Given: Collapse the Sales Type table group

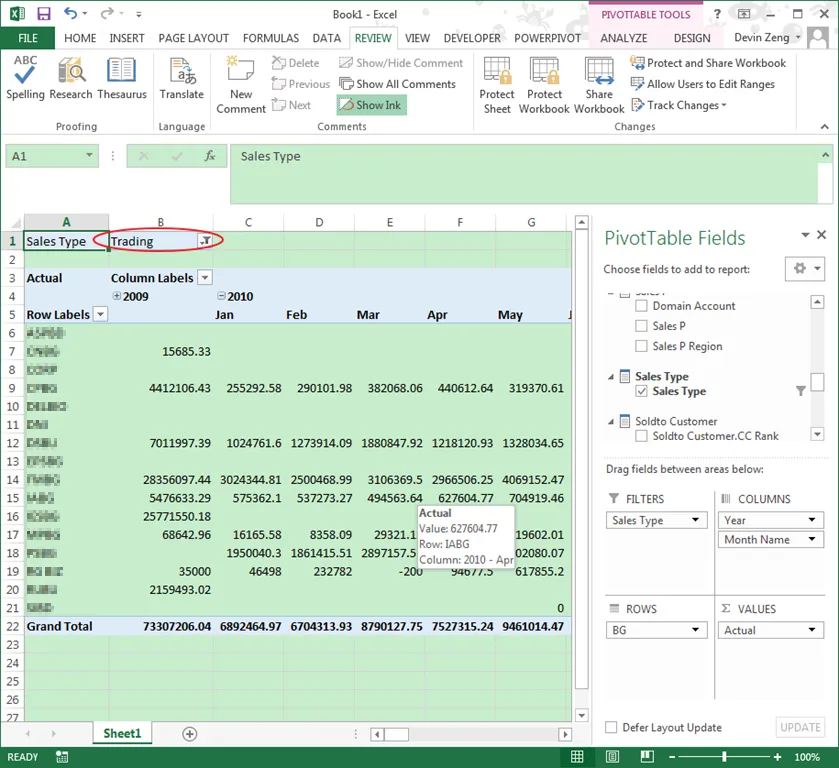Looking at the screenshot, I should (611, 377).
